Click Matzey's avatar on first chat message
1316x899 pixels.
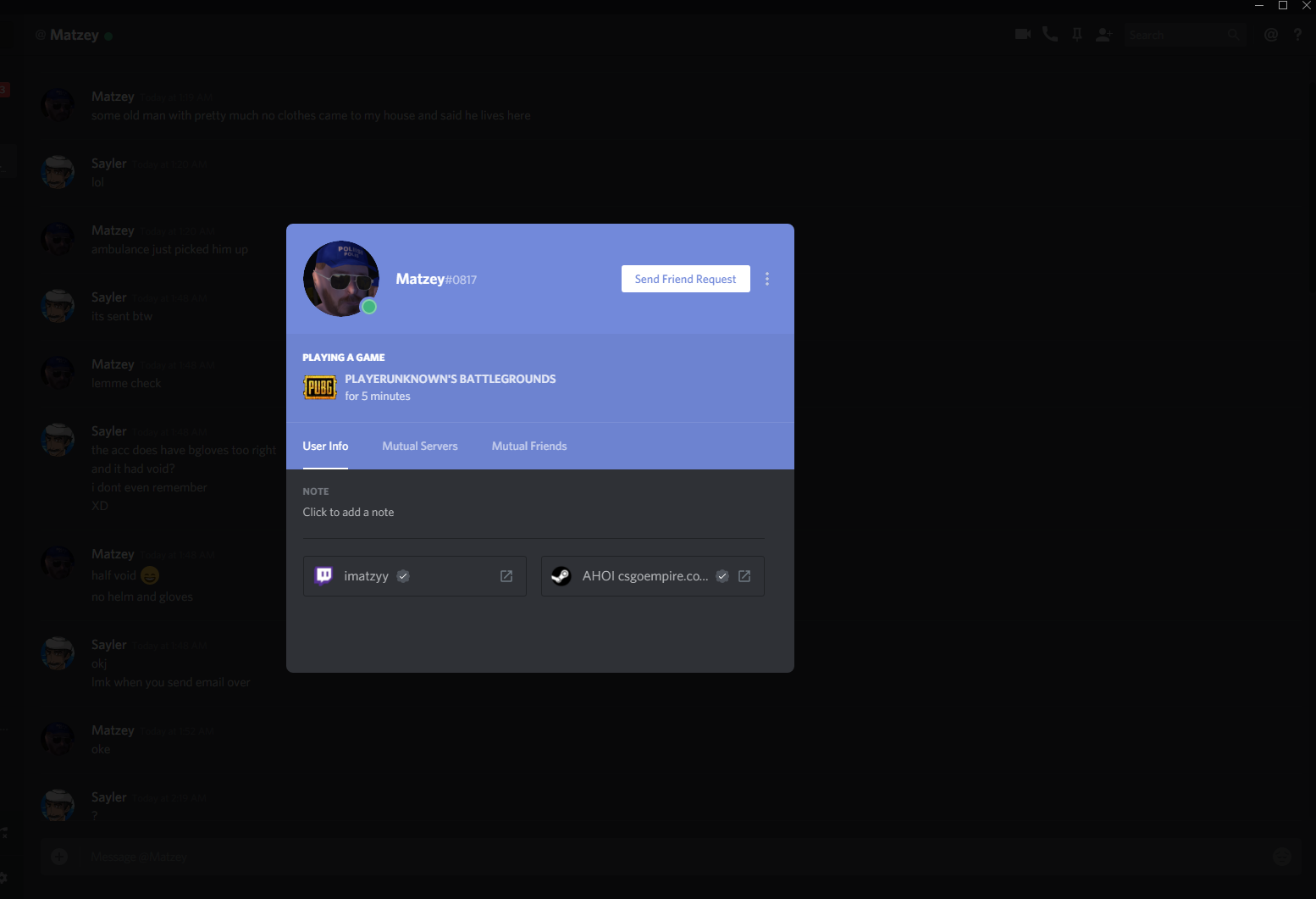pos(58,105)
